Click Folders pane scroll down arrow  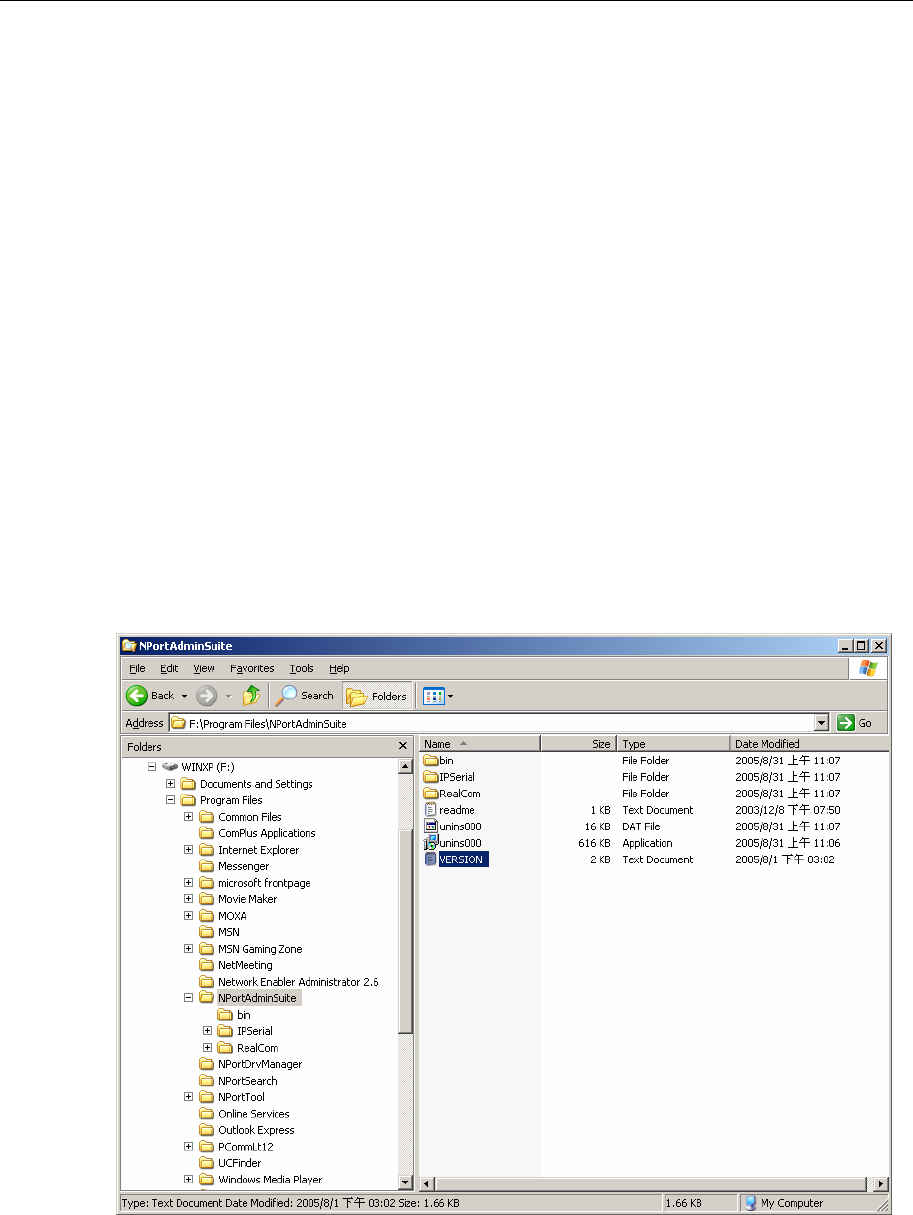click(x=405, y=1183)
